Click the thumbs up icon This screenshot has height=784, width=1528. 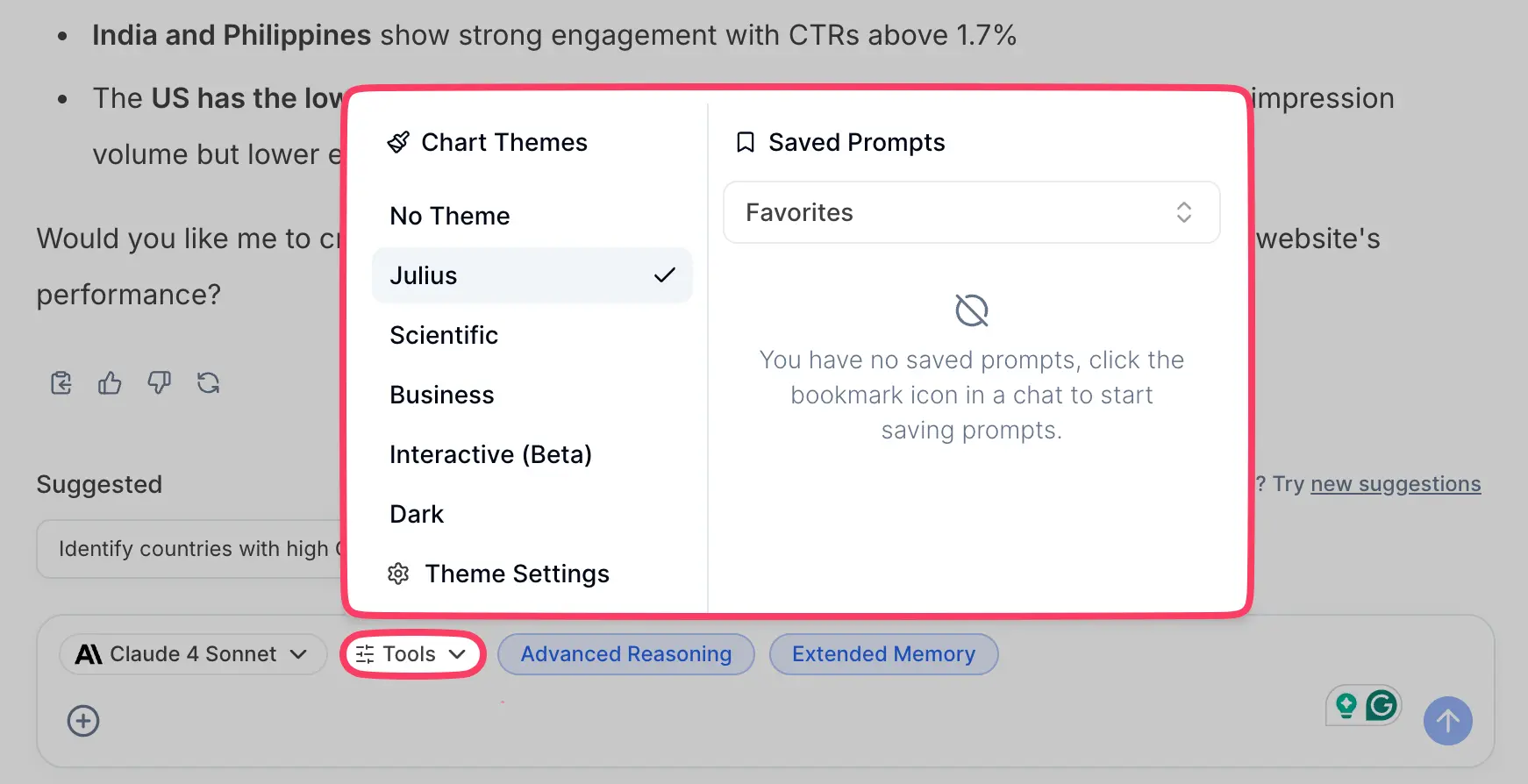tap(110, 383)
